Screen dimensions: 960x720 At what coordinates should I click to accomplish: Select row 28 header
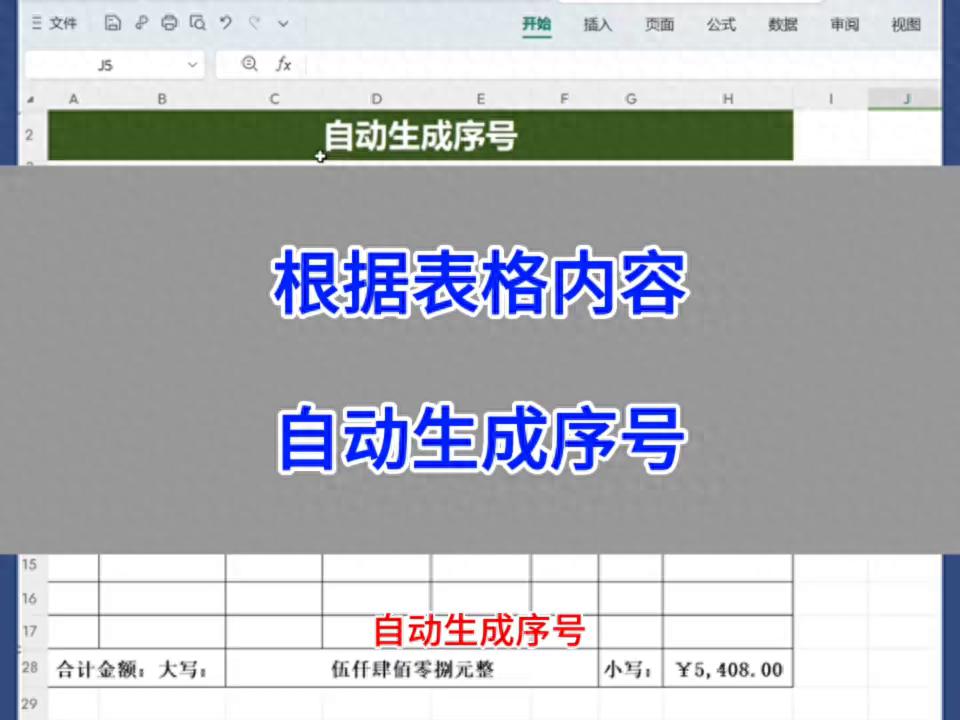pos(30,668)
